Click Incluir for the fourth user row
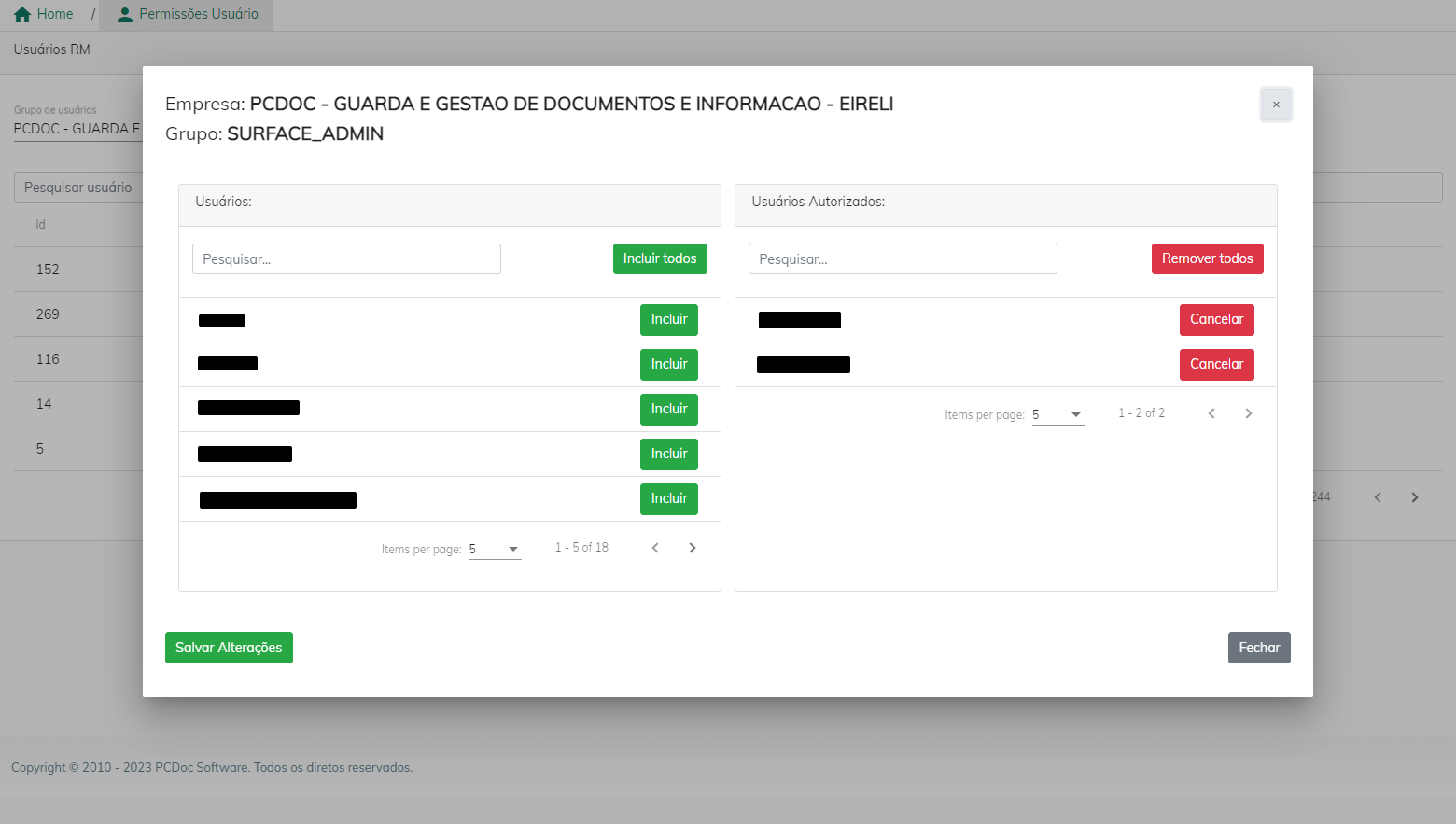Image resolution: width=1456 pixels, height=824 pixels. coord(669,454)
